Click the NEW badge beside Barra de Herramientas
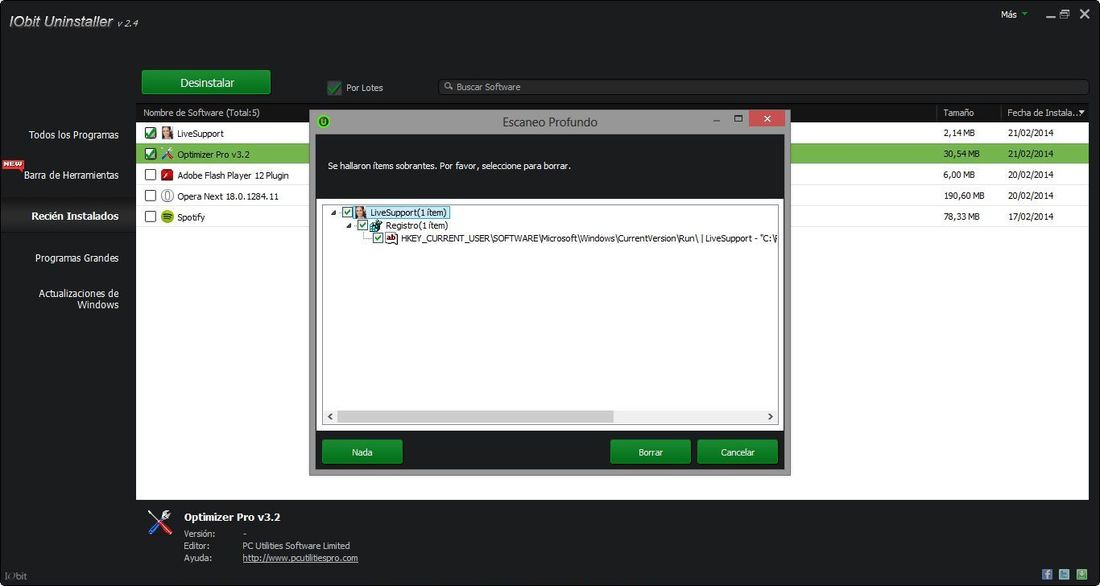The width and height of the screenshot is (1100, 586). pyautogui.click(x=13, y=165)
